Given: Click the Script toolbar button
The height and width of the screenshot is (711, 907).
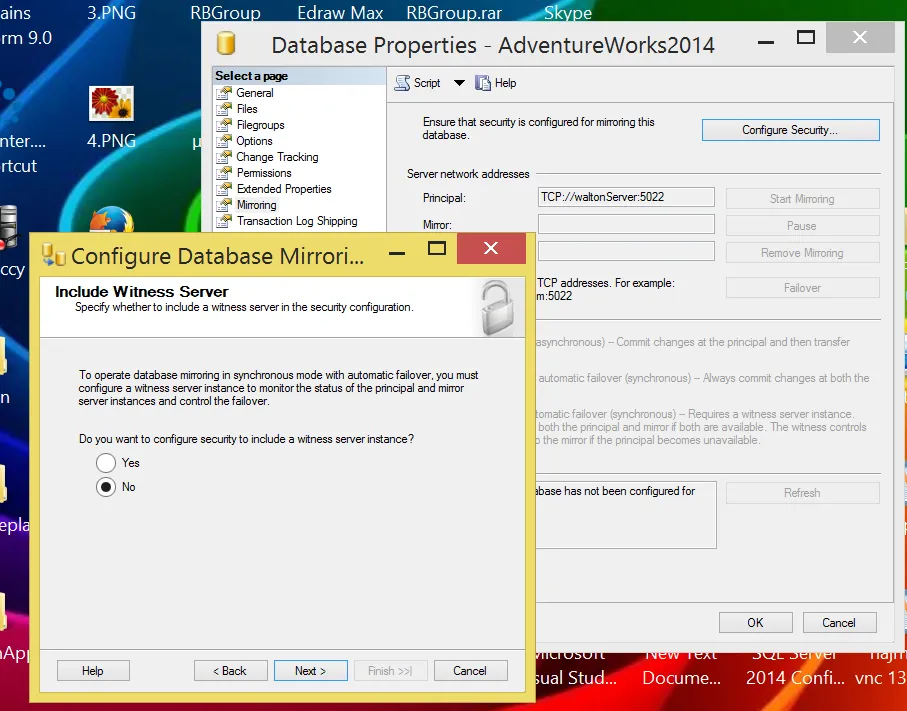Looking at the screenshot, I should 417,83.
